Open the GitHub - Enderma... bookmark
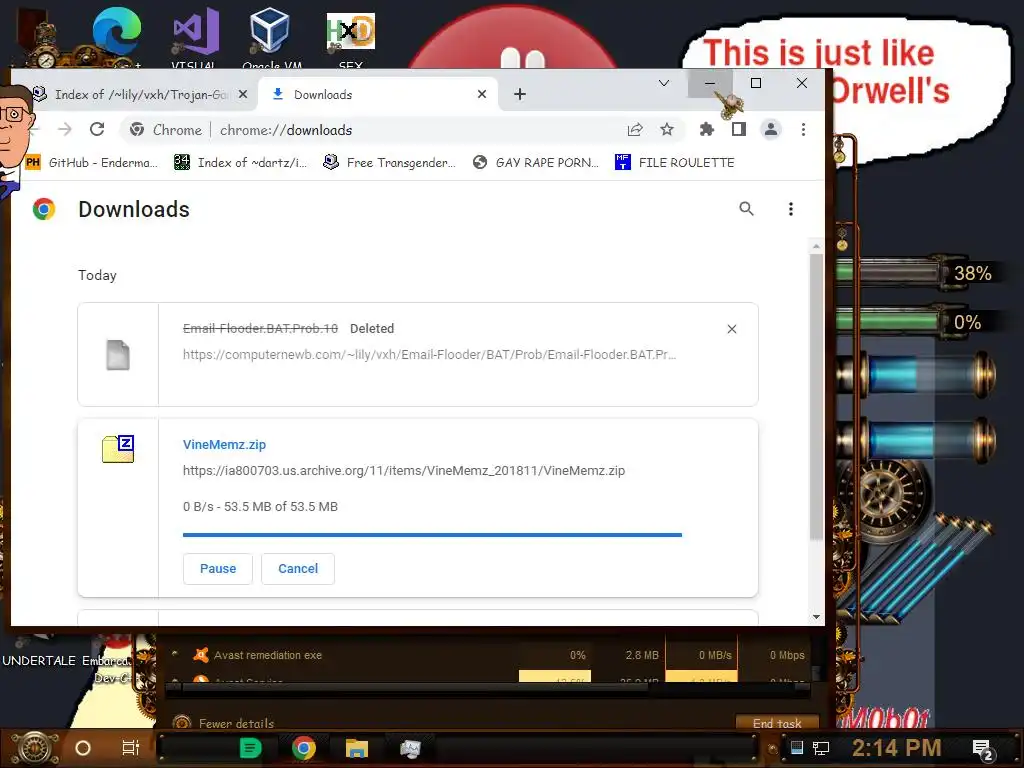The image size is (1024, 768). click(92, 163)
